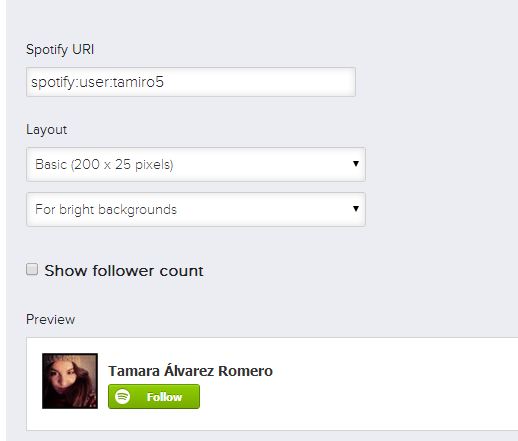Enable the Show follower count checkbox
The image size is (518, 441).
32,269
